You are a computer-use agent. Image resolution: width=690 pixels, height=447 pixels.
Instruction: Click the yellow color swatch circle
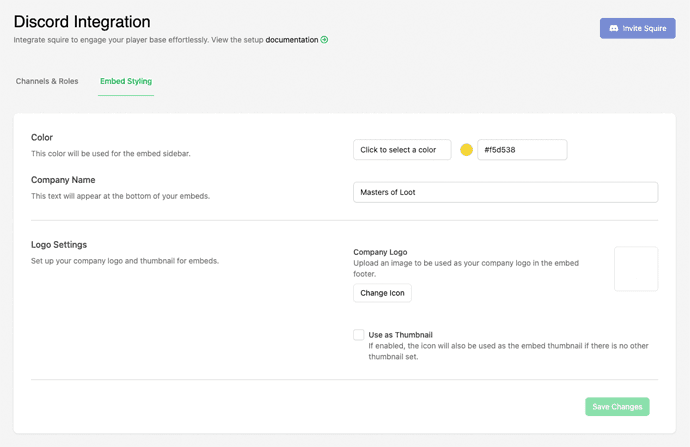point(466,150)
